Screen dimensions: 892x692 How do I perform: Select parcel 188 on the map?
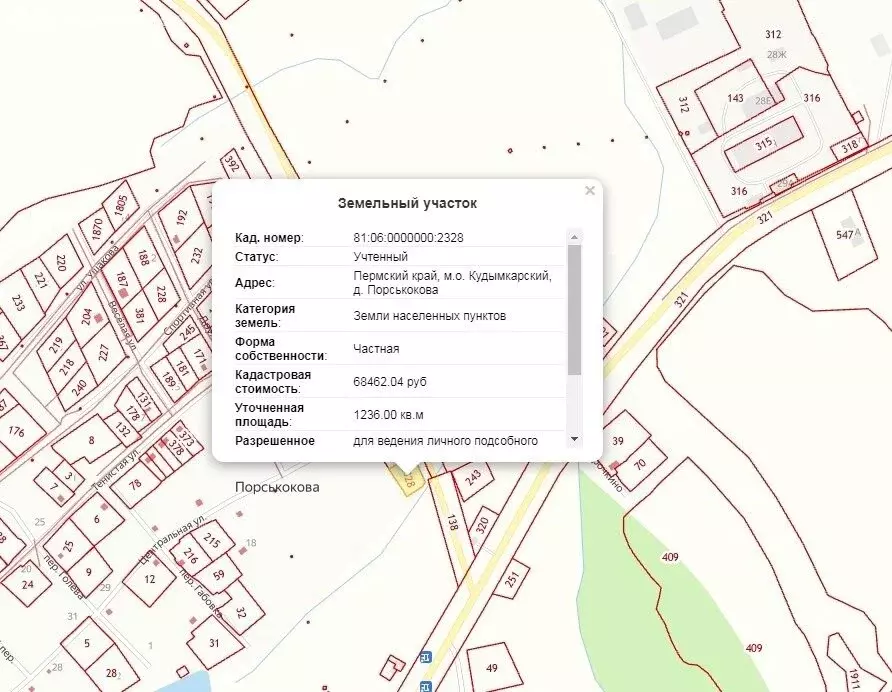click(x=143, y=258)
